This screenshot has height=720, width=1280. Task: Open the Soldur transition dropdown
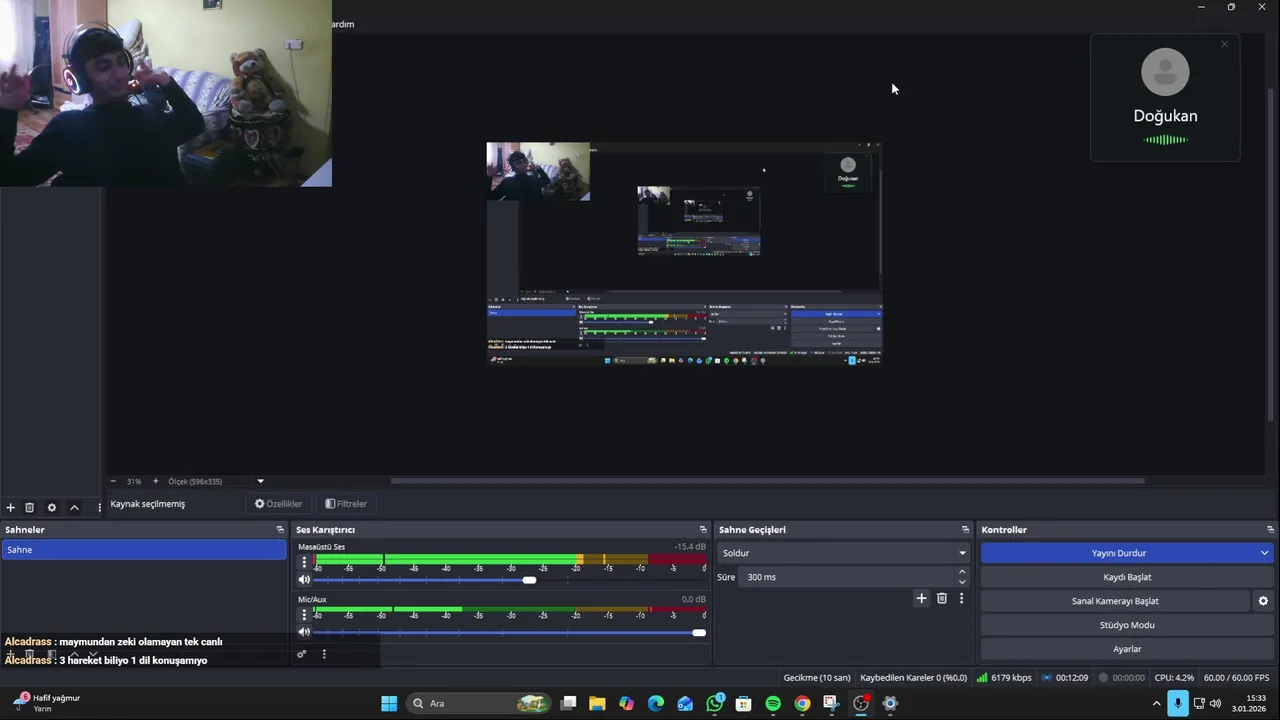(x=844, y=553)
